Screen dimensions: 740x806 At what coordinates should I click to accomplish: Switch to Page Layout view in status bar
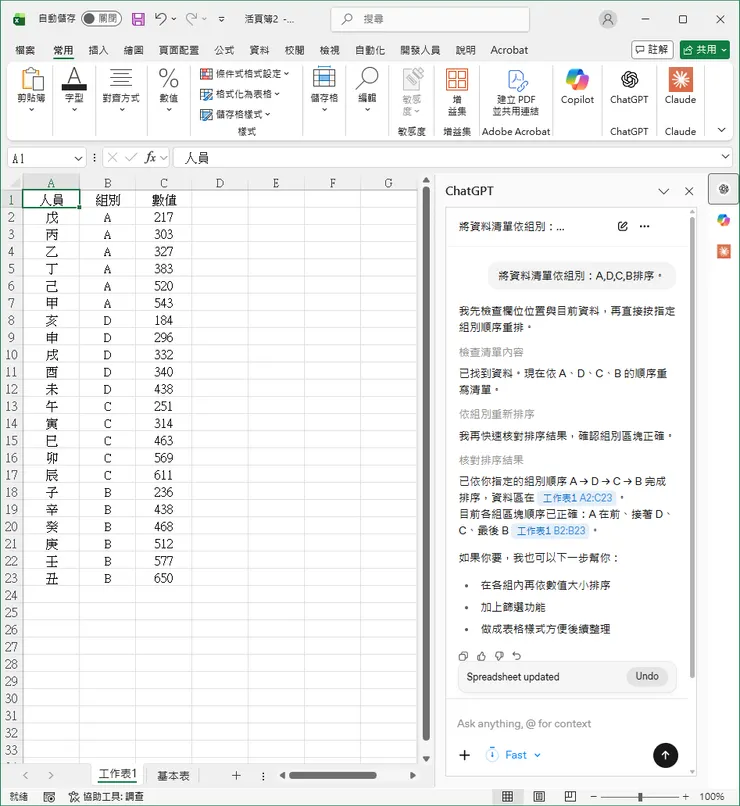click(539, 796)
